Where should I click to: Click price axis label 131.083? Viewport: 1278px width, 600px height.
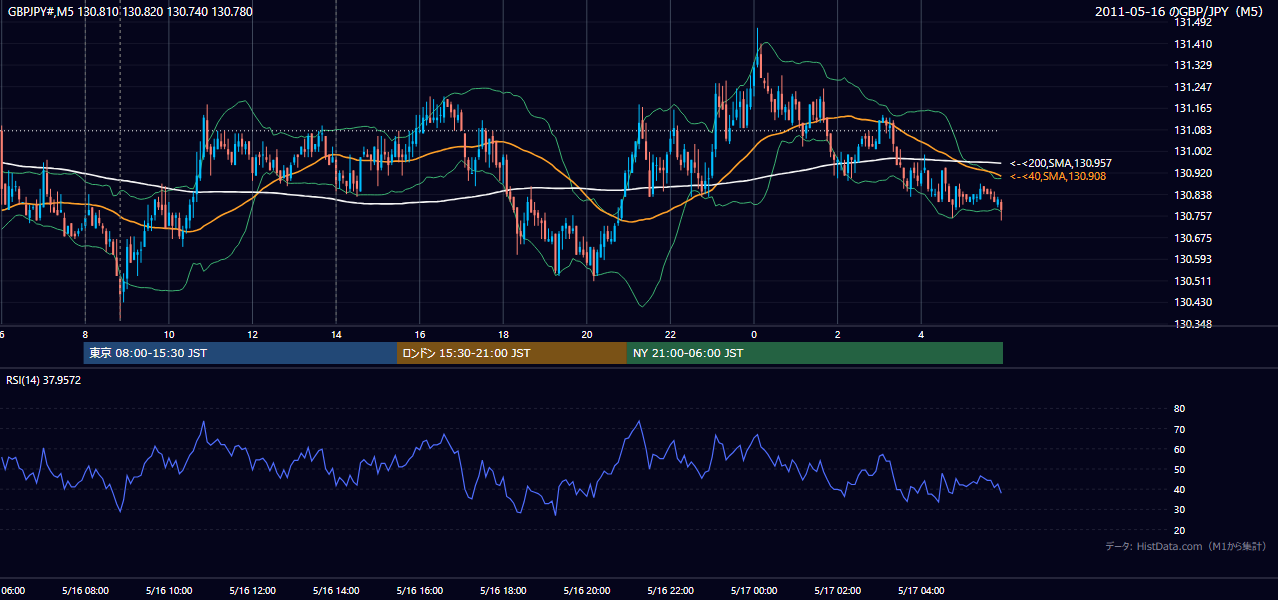coord(1193,130)
